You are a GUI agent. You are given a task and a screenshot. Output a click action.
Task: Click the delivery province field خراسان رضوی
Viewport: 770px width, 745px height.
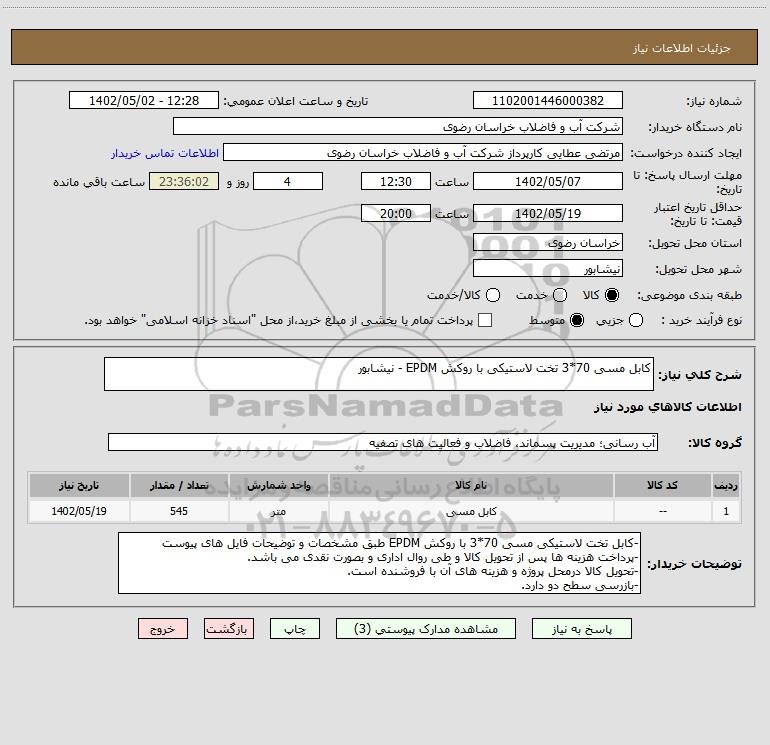[x=548, y=242]
